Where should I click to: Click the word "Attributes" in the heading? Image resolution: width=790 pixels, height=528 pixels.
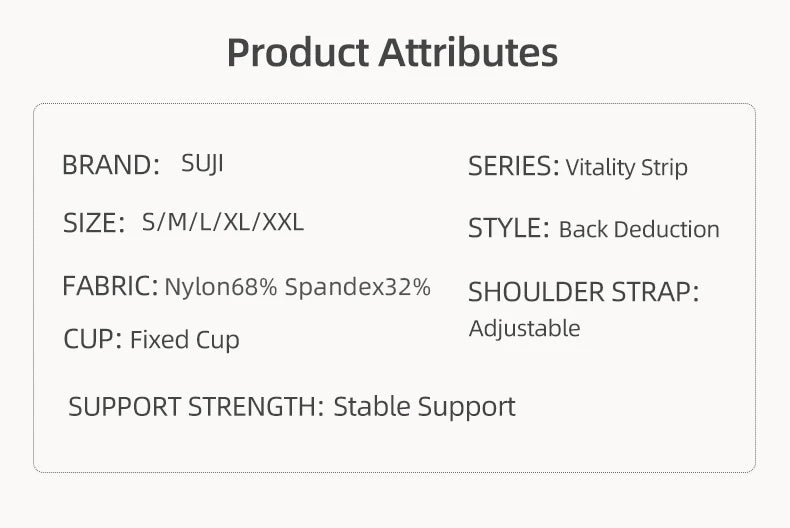tap(467, 52)
